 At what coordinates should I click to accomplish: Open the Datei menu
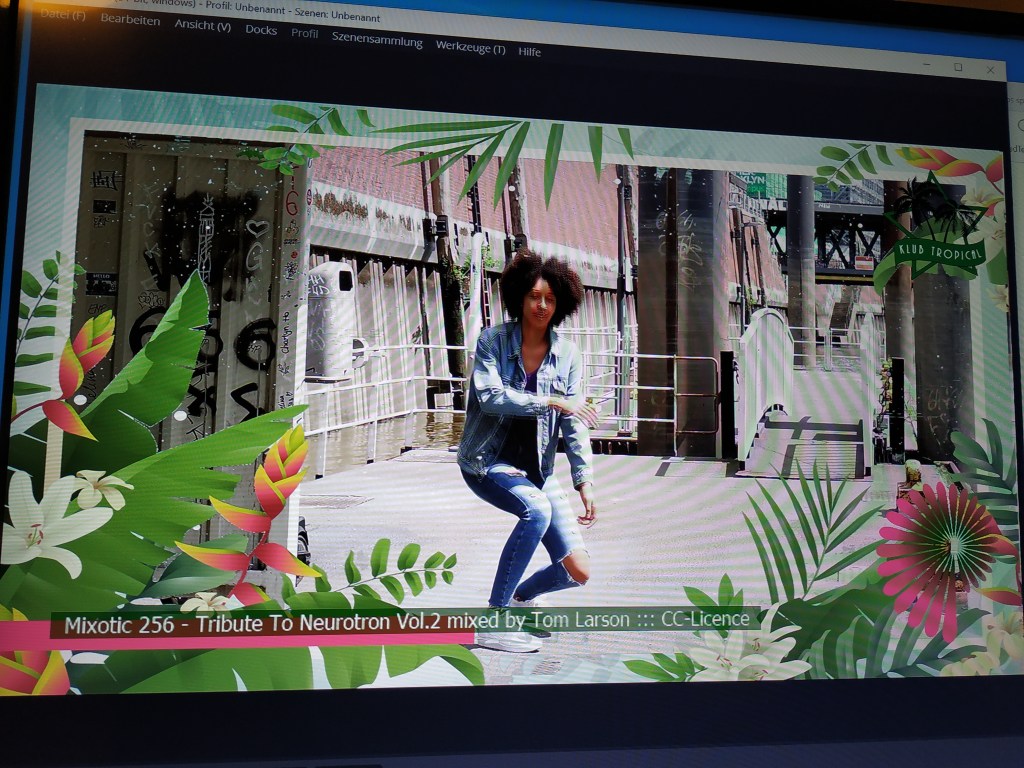click(63, 15)
